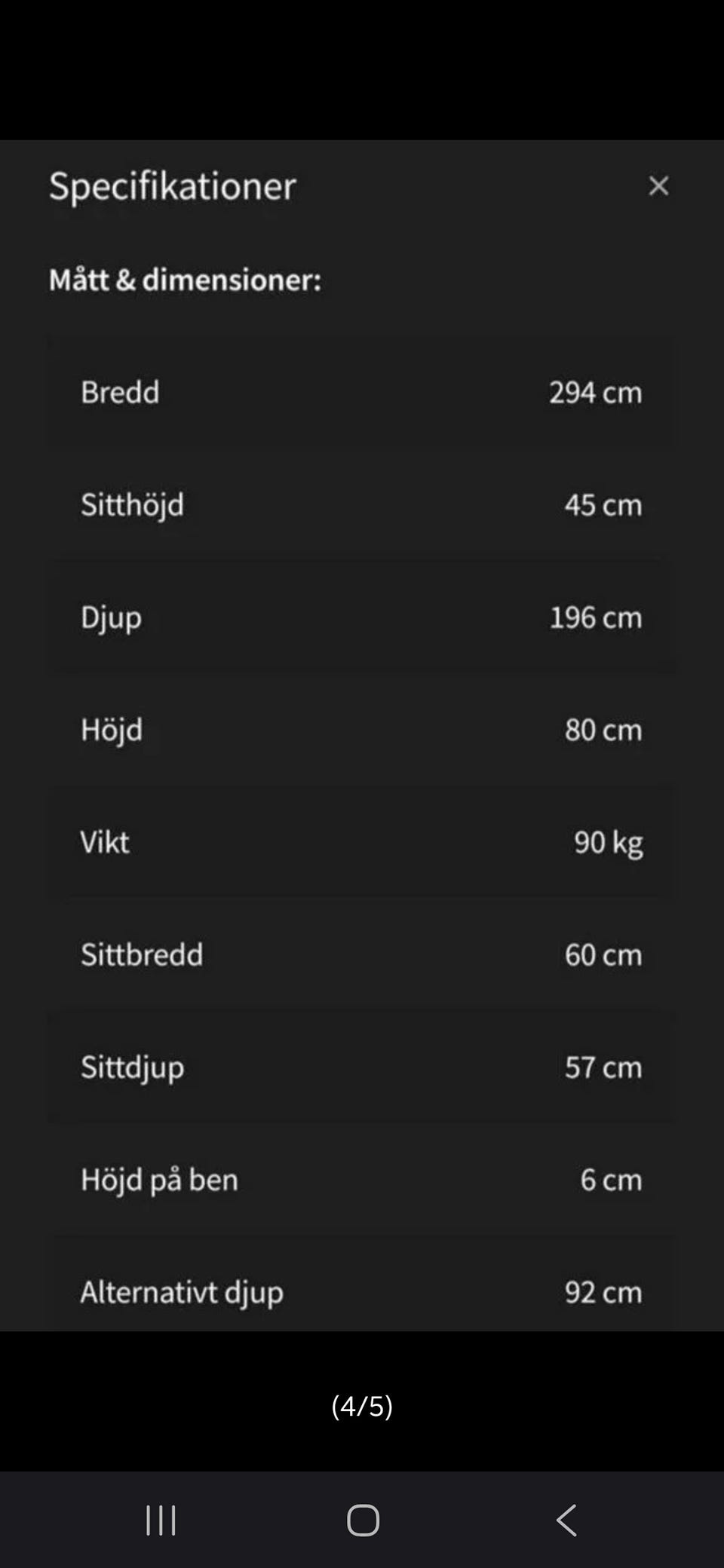Tap the Android back arrow
Screen dimensions: 724x1568
[x=566, y=1520]
